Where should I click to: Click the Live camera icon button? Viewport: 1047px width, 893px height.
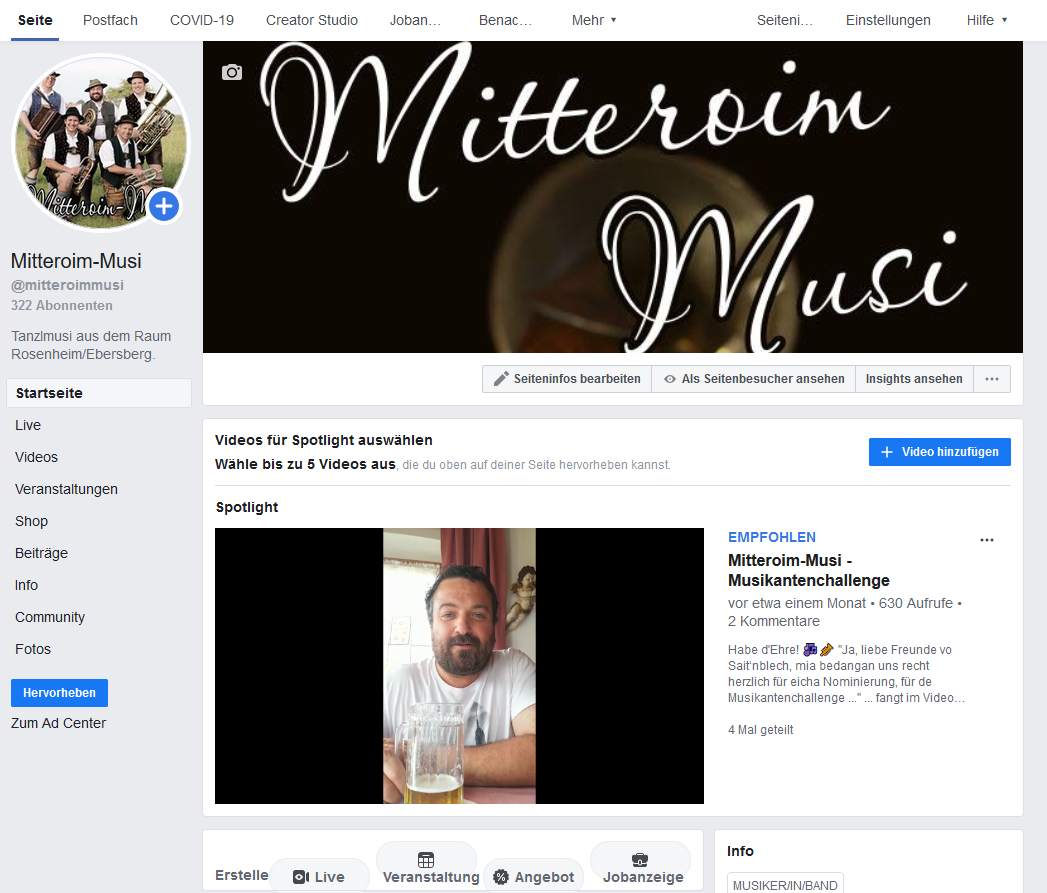pyautogui.click(x=300, y=877)
